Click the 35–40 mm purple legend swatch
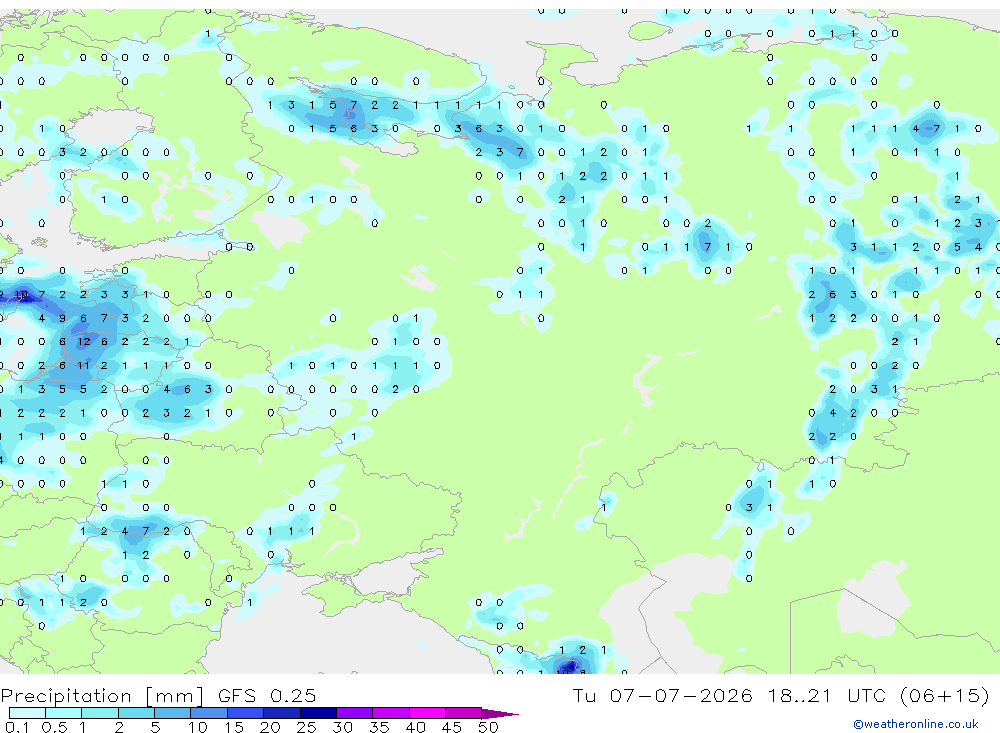 (x=391, y=713)
